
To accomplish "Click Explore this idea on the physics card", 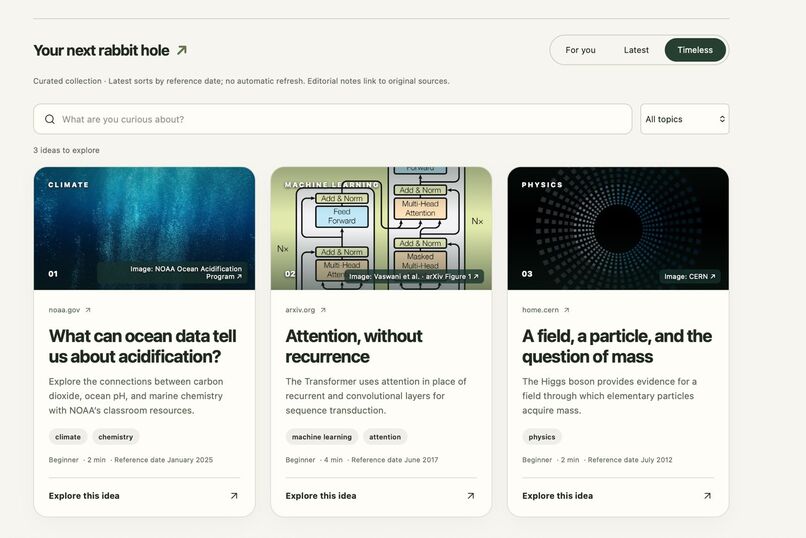I will click(x=557, y=496).
